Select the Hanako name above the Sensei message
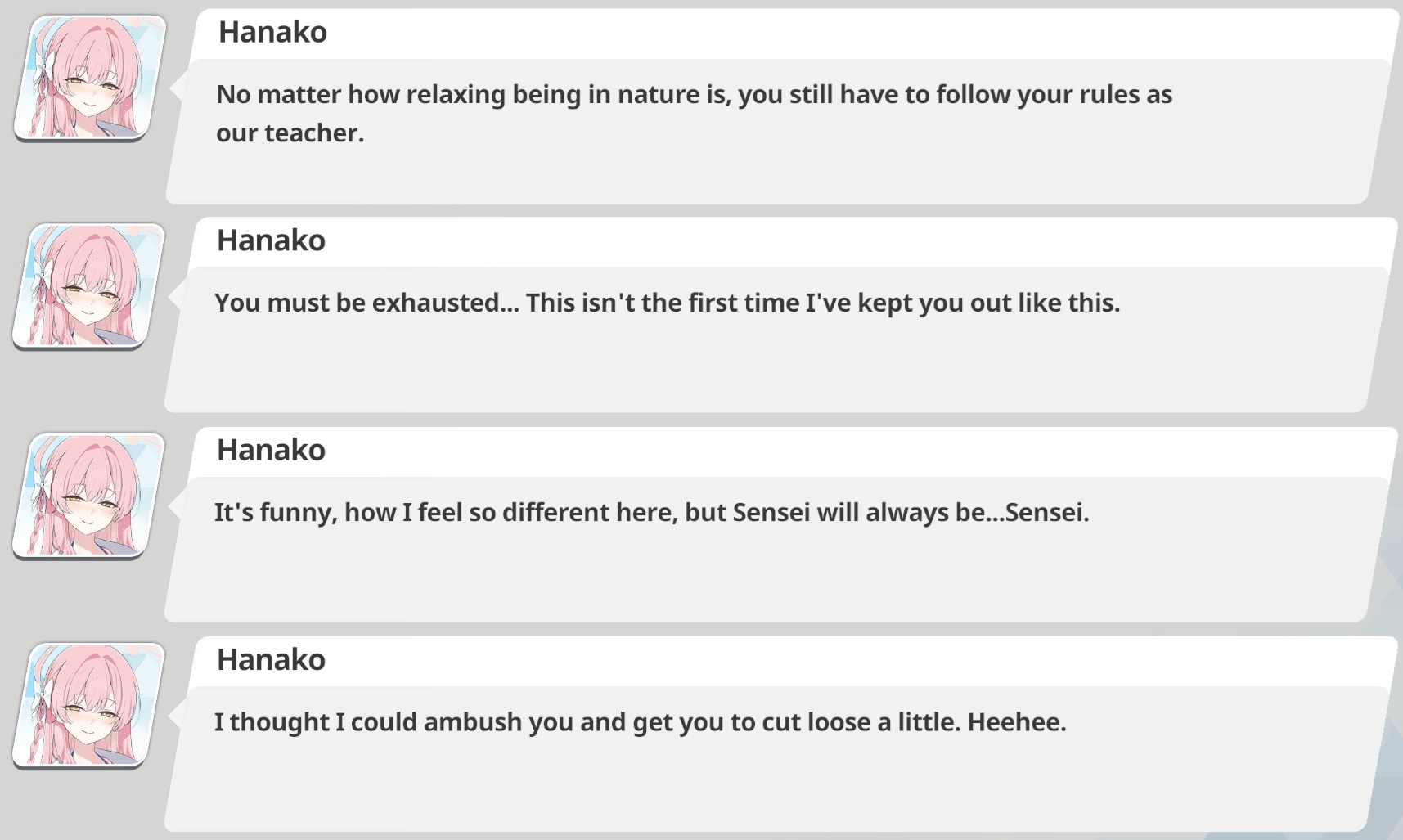Viewport: 1403px width, 840px height. (x=271, y=450)
